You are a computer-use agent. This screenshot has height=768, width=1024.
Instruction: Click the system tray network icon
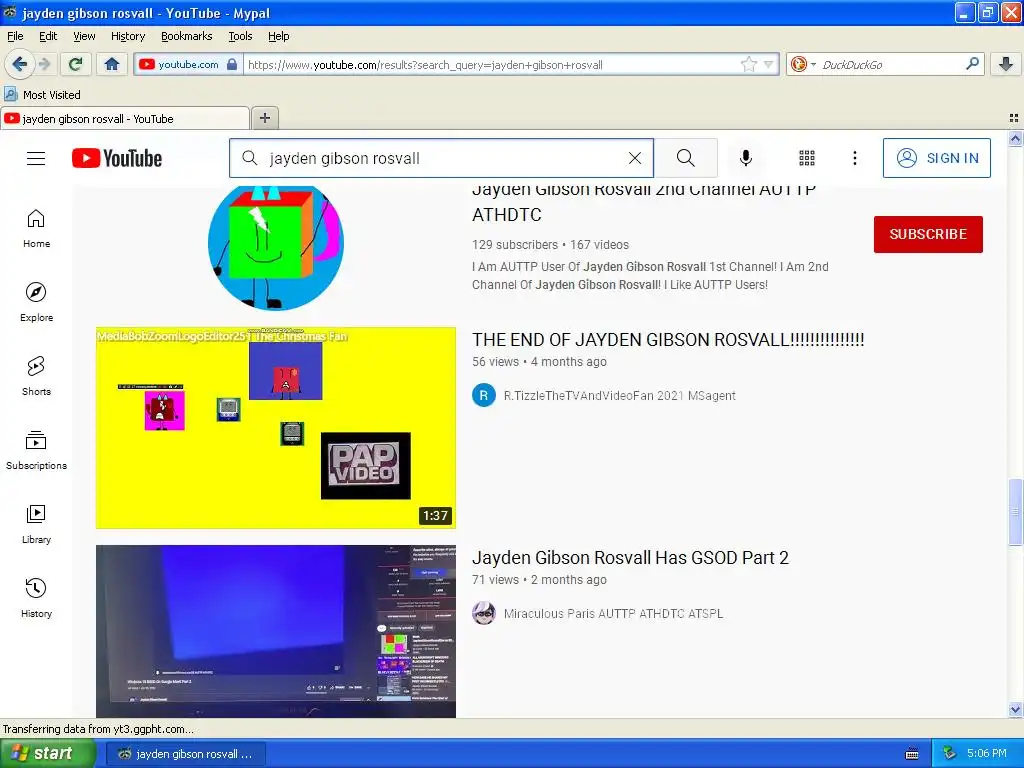point(949,753)
